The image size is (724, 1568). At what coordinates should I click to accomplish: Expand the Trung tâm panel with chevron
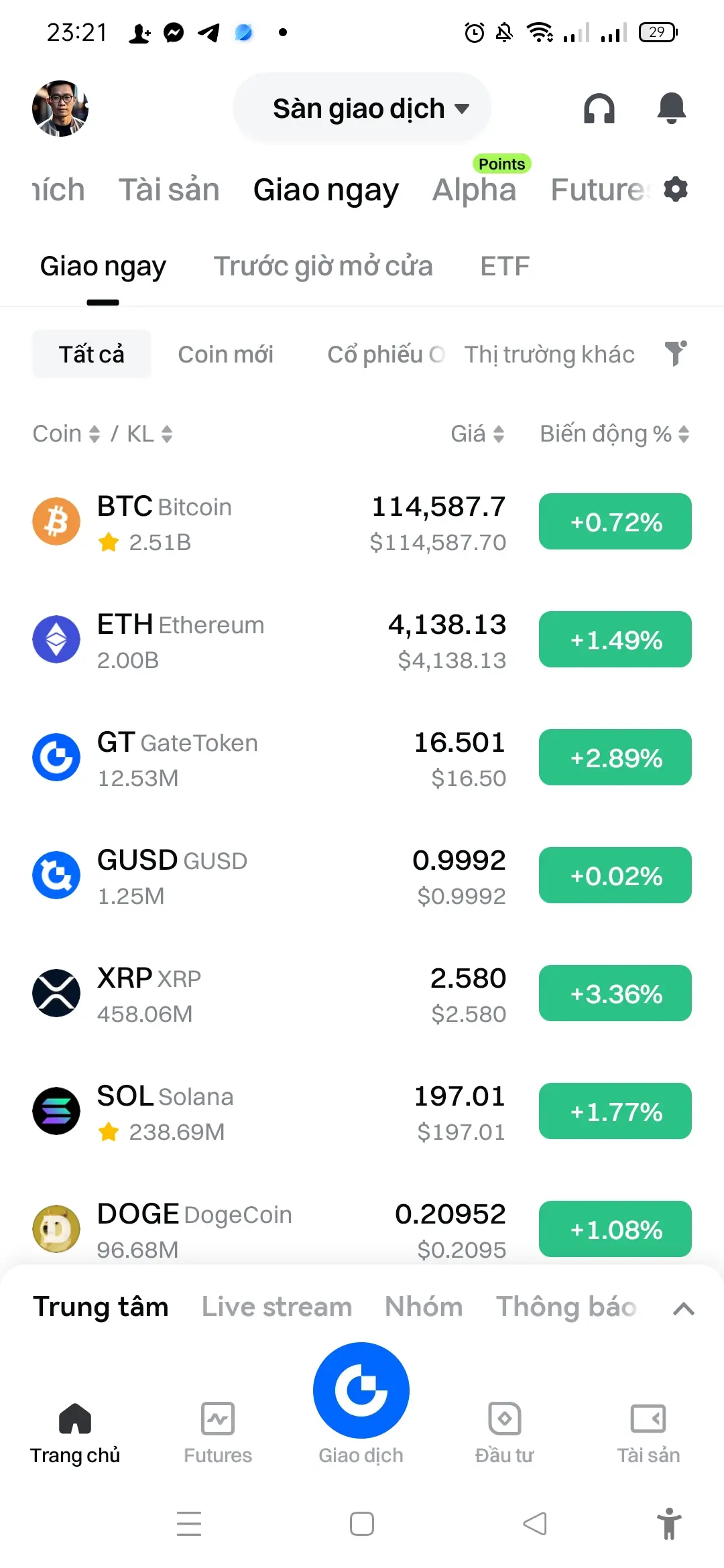(683, 1309)
